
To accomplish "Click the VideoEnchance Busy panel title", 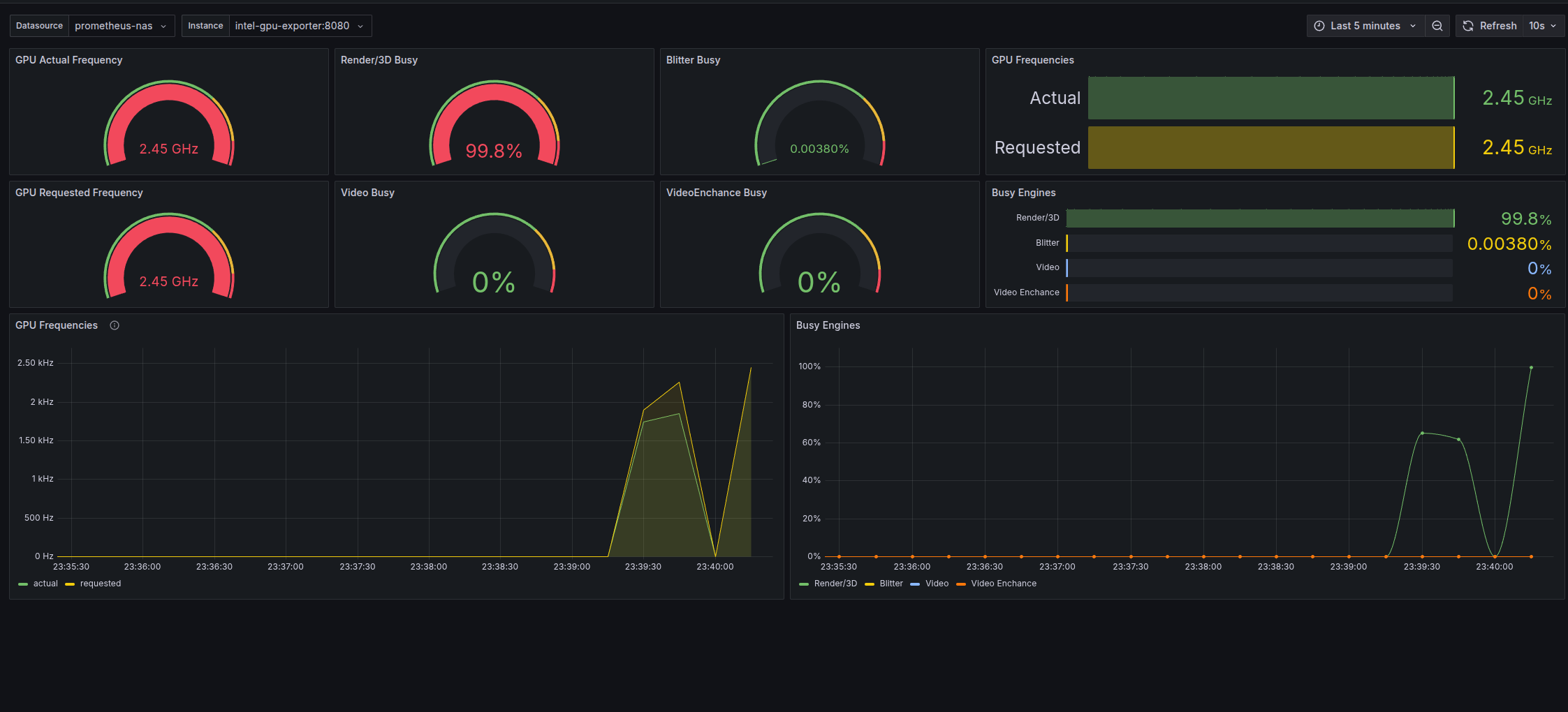I will pos(717,193).
